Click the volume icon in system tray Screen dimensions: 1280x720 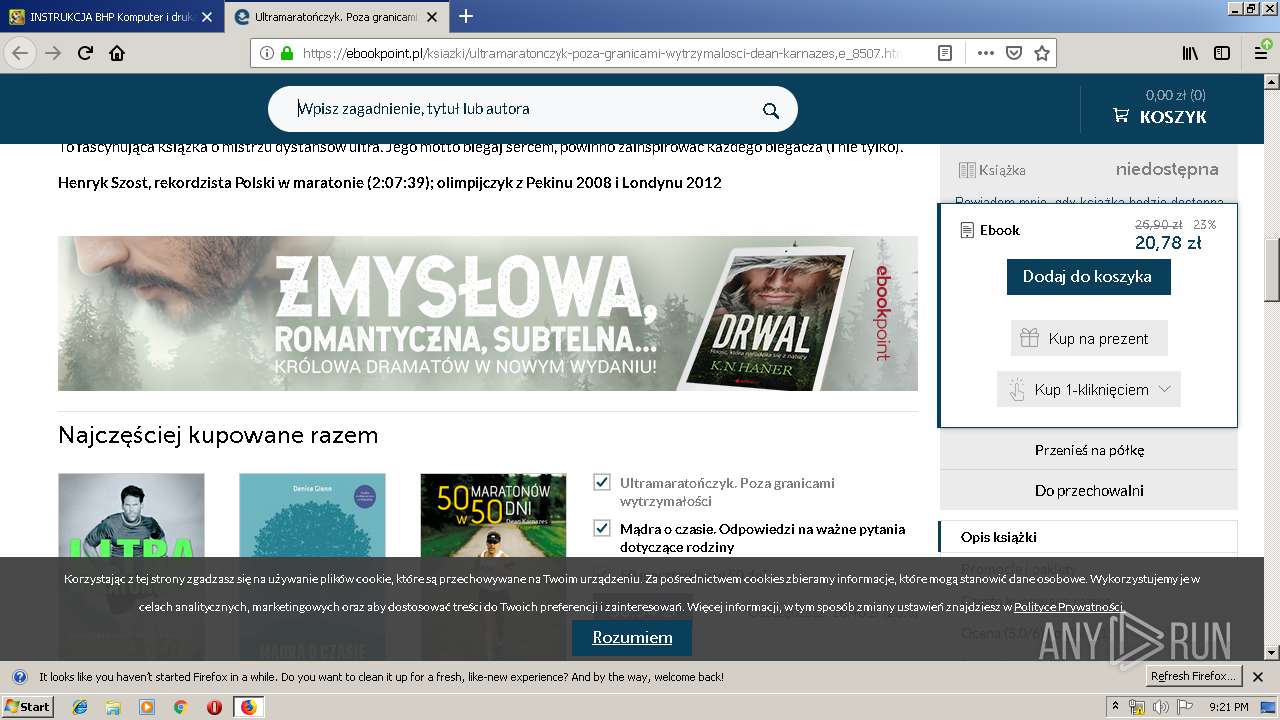point(1160,707)
